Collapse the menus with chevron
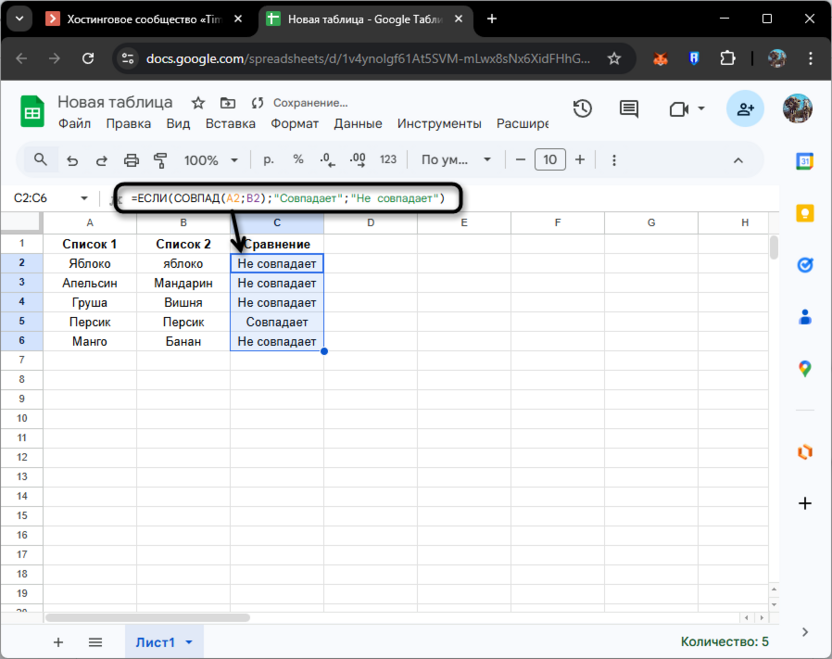The image size is (832, 659). (x=738, y=160)
